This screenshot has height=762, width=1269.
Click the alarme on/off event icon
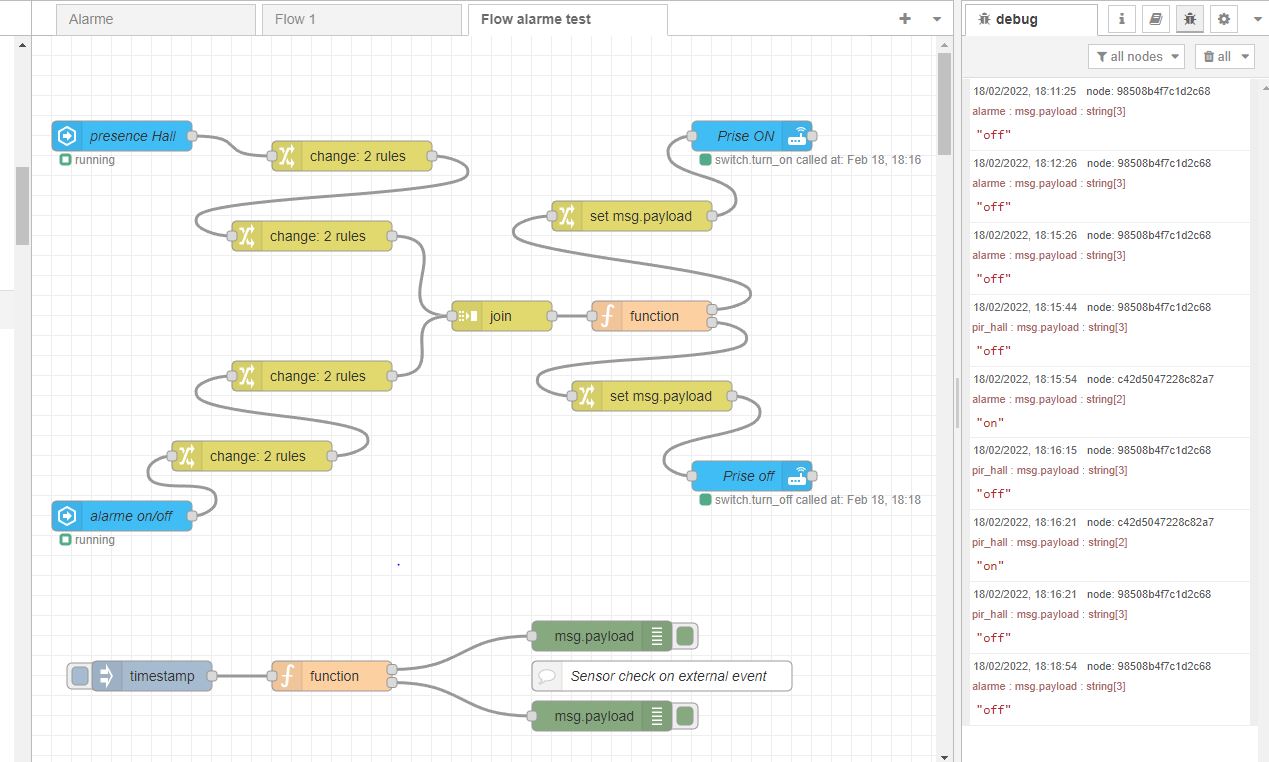[x=67, y=516]
